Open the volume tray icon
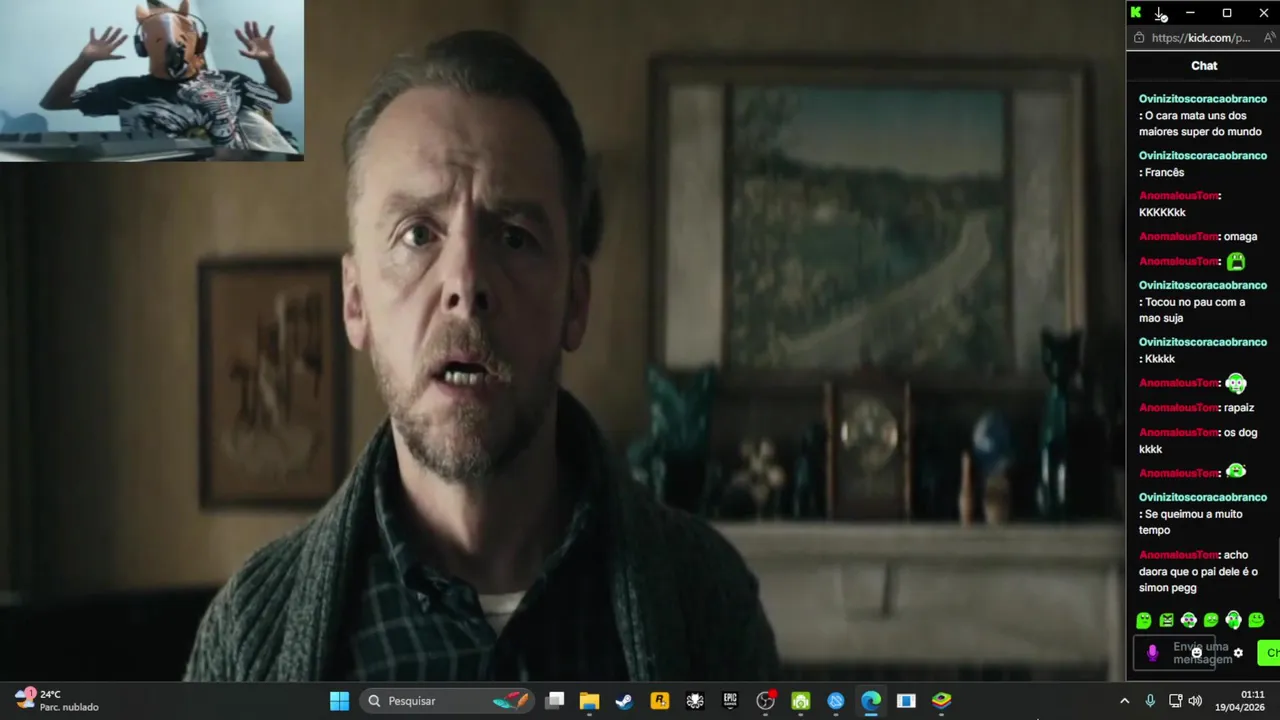Viewport: 1280px width, 720px height. coord(1195,701)
